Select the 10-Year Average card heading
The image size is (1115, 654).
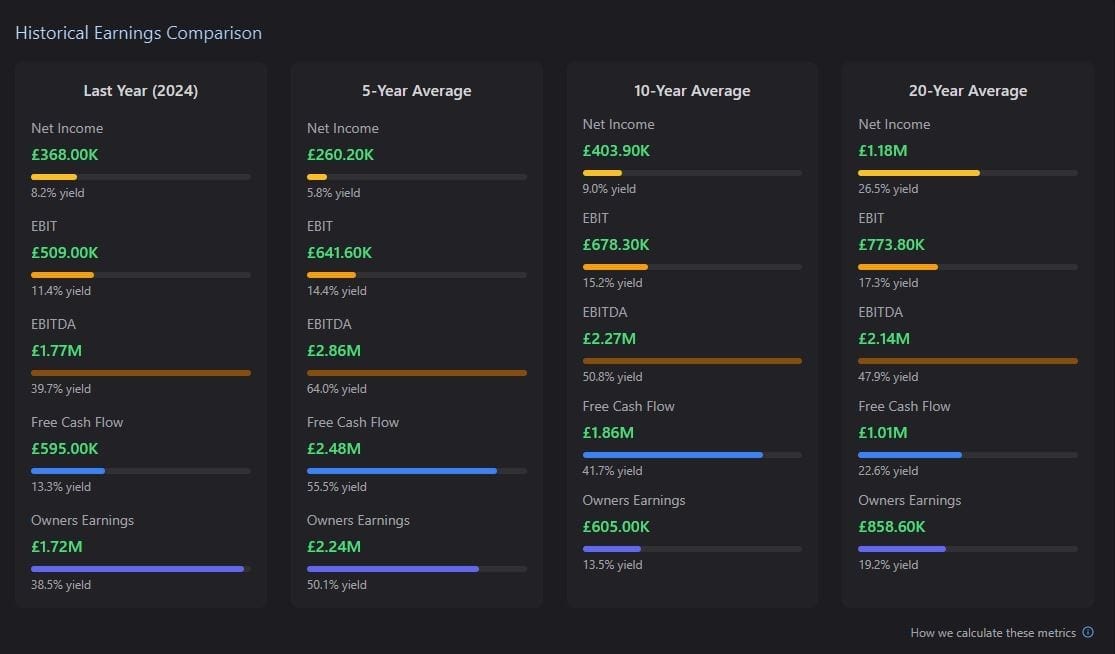tap(692, 91)
